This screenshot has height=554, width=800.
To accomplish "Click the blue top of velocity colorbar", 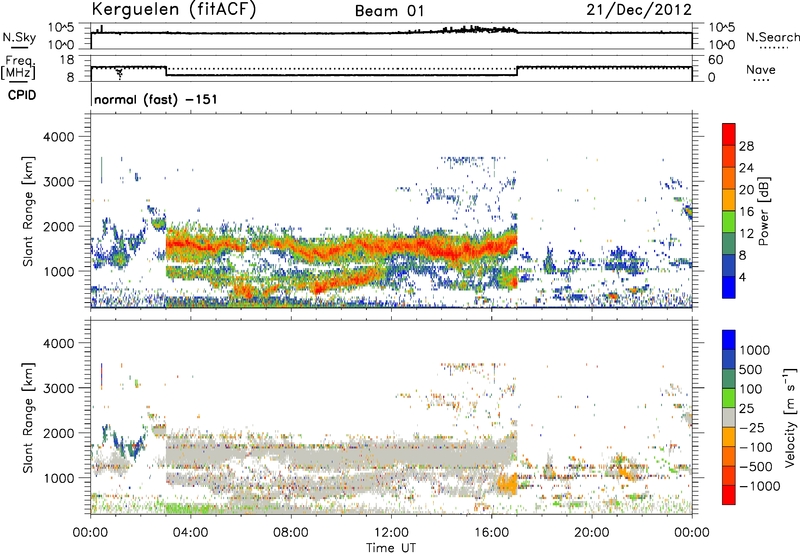I will pos(729,340).
